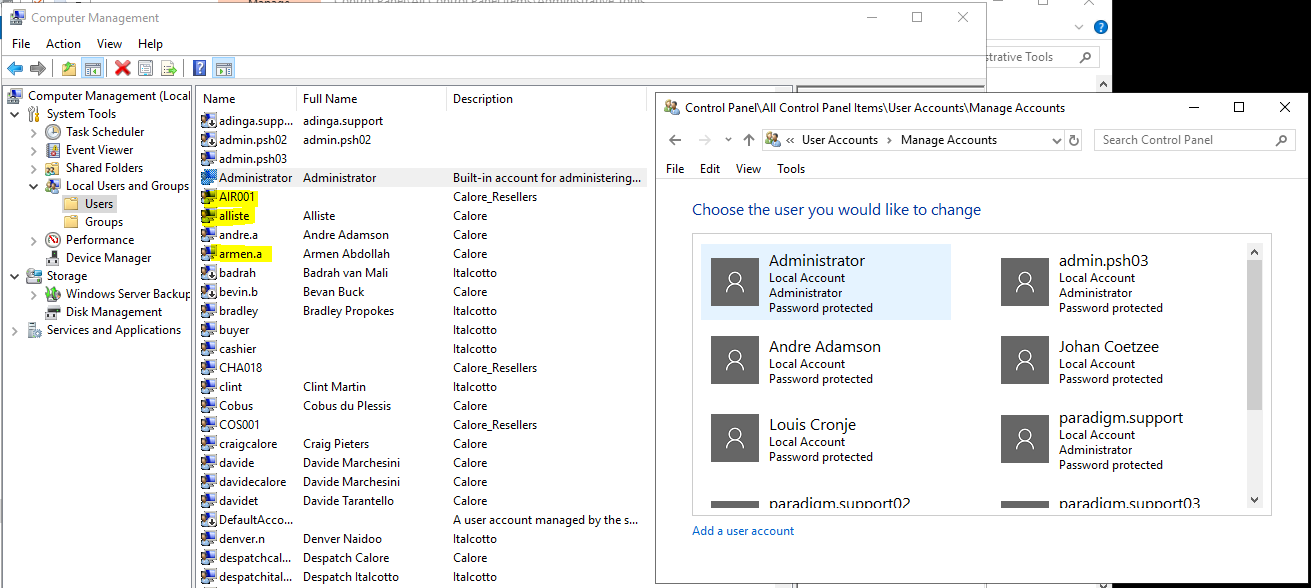Open the File menu in Manage Accounts window

click(x=675, y=169)
